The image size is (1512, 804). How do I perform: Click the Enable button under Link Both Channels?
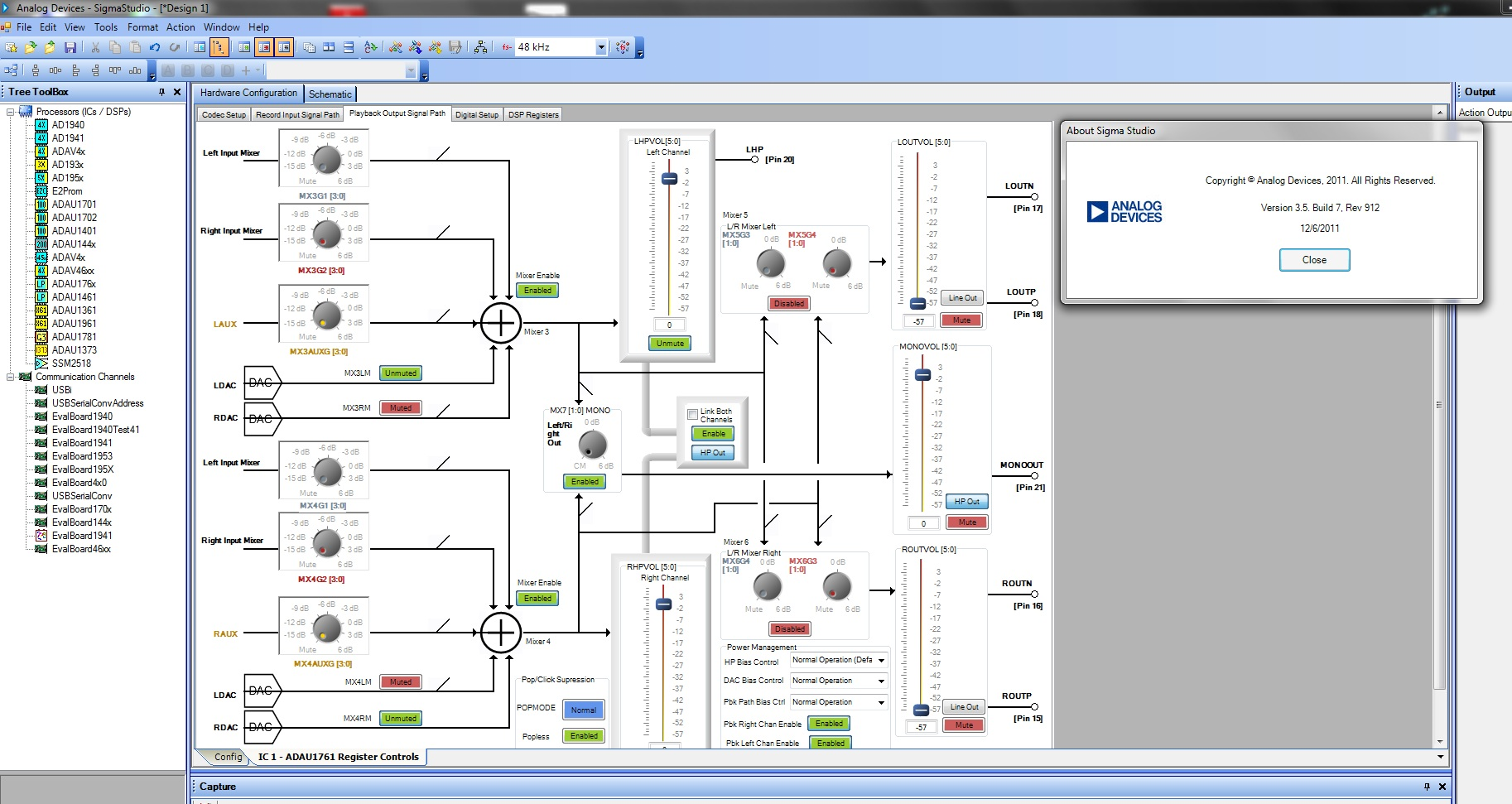tap(713, 434)
